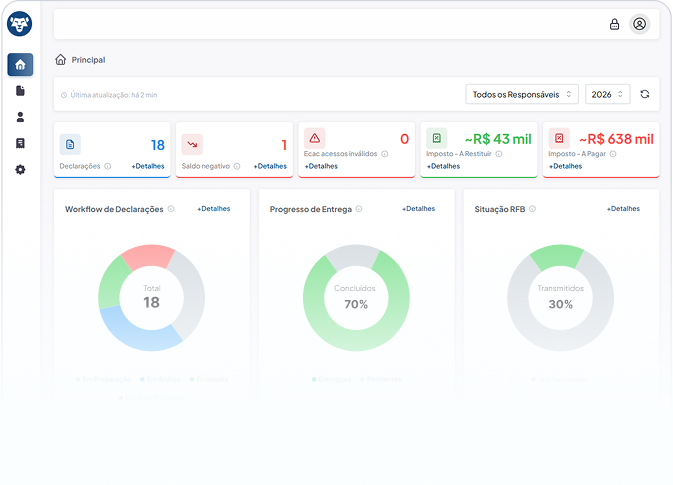Open Detalhes for Progresso de Entrega chart
673x485 pixels.
(418, 209)
